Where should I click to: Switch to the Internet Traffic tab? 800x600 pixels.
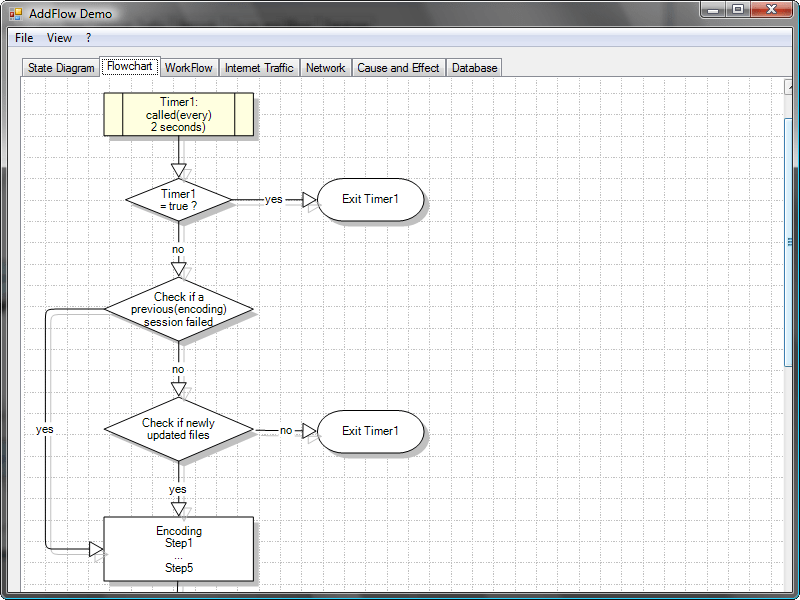(259, 67)
